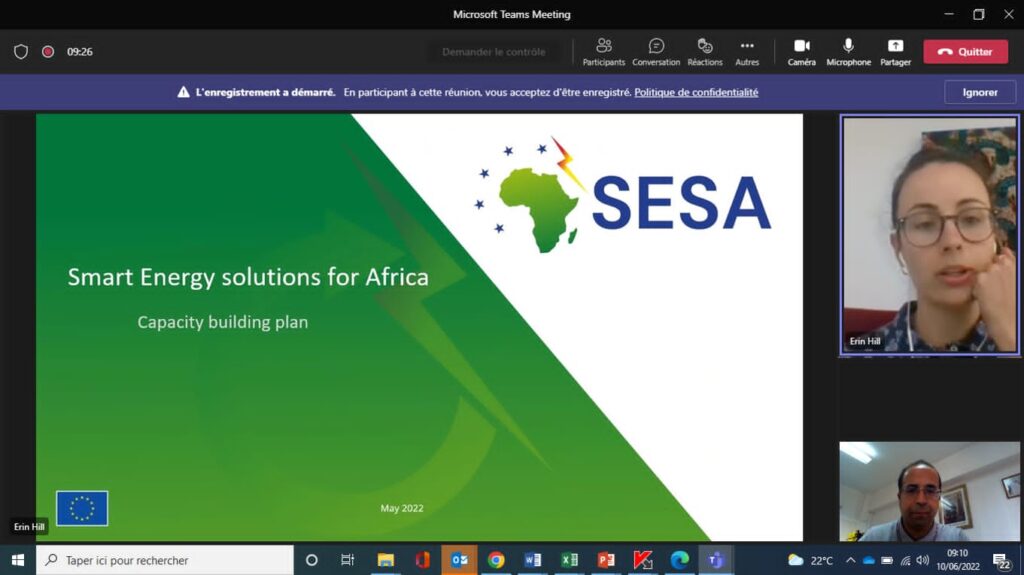Click the shield security icon
This screenshot has width=1024, height=575.
21,52
